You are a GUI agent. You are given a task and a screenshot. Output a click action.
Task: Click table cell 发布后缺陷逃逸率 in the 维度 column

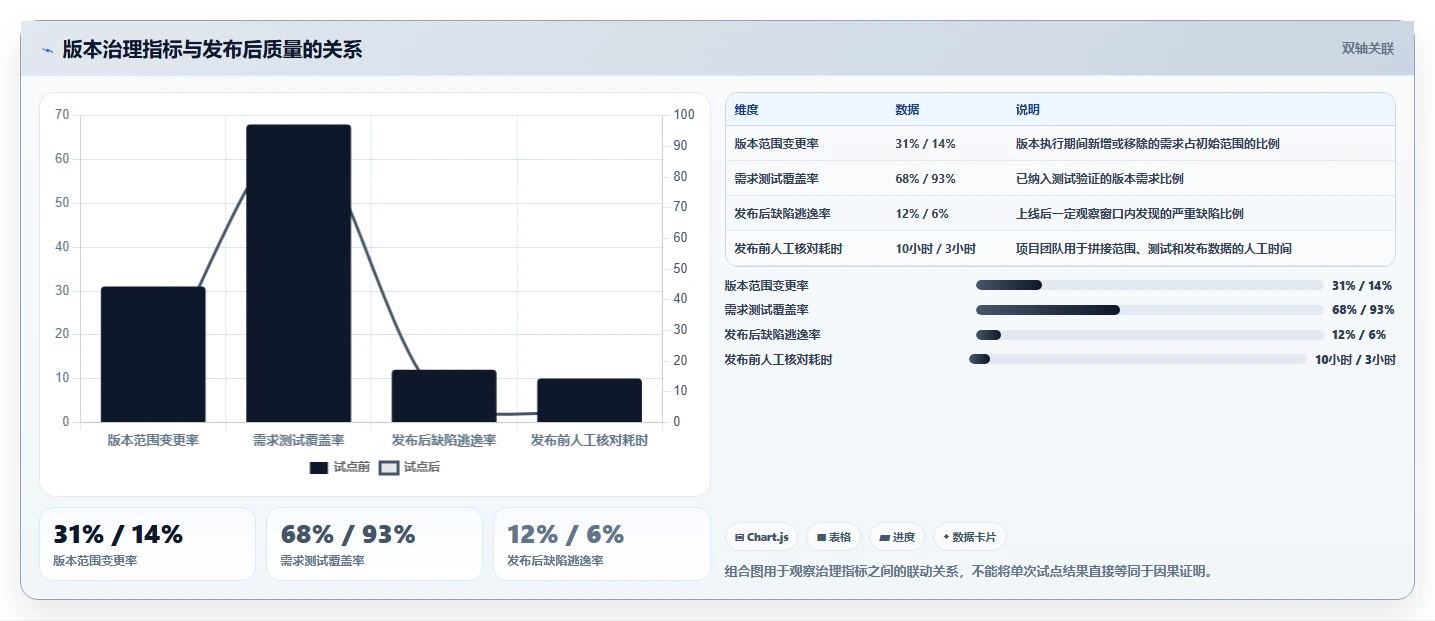782,214
